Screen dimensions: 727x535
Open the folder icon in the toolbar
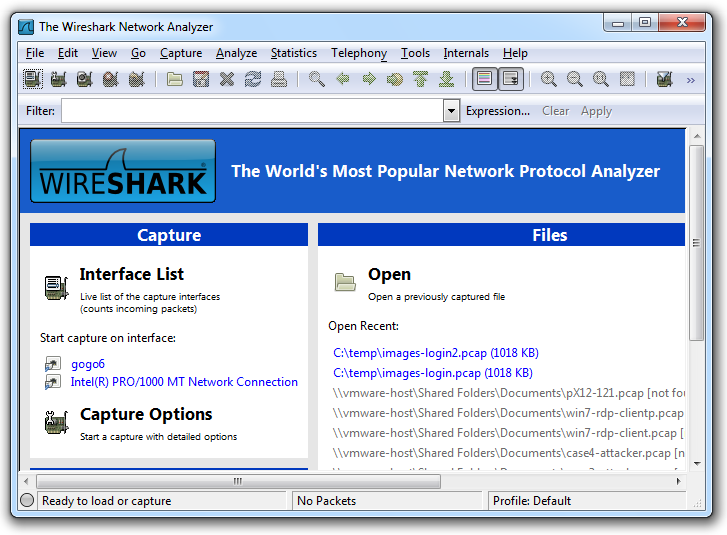click(x=175, y=79)
